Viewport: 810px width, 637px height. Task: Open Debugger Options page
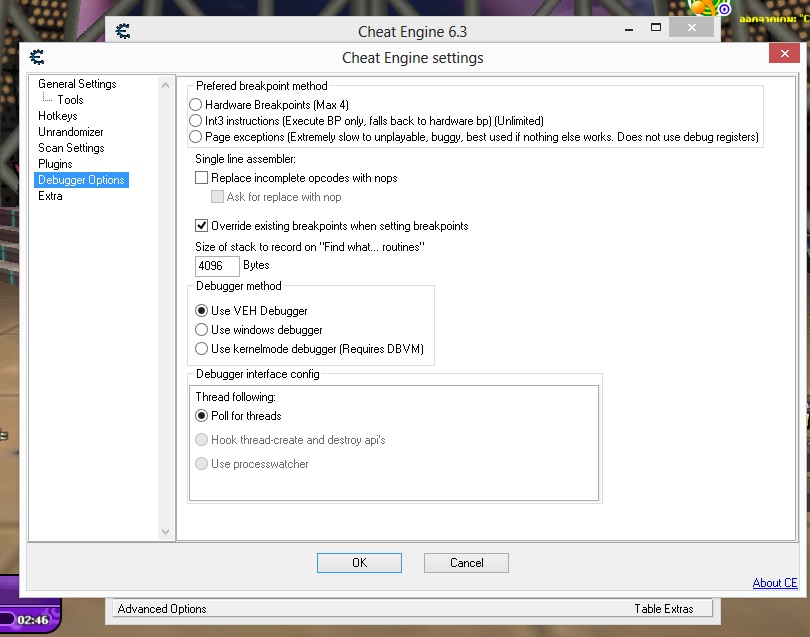[81, 180]
